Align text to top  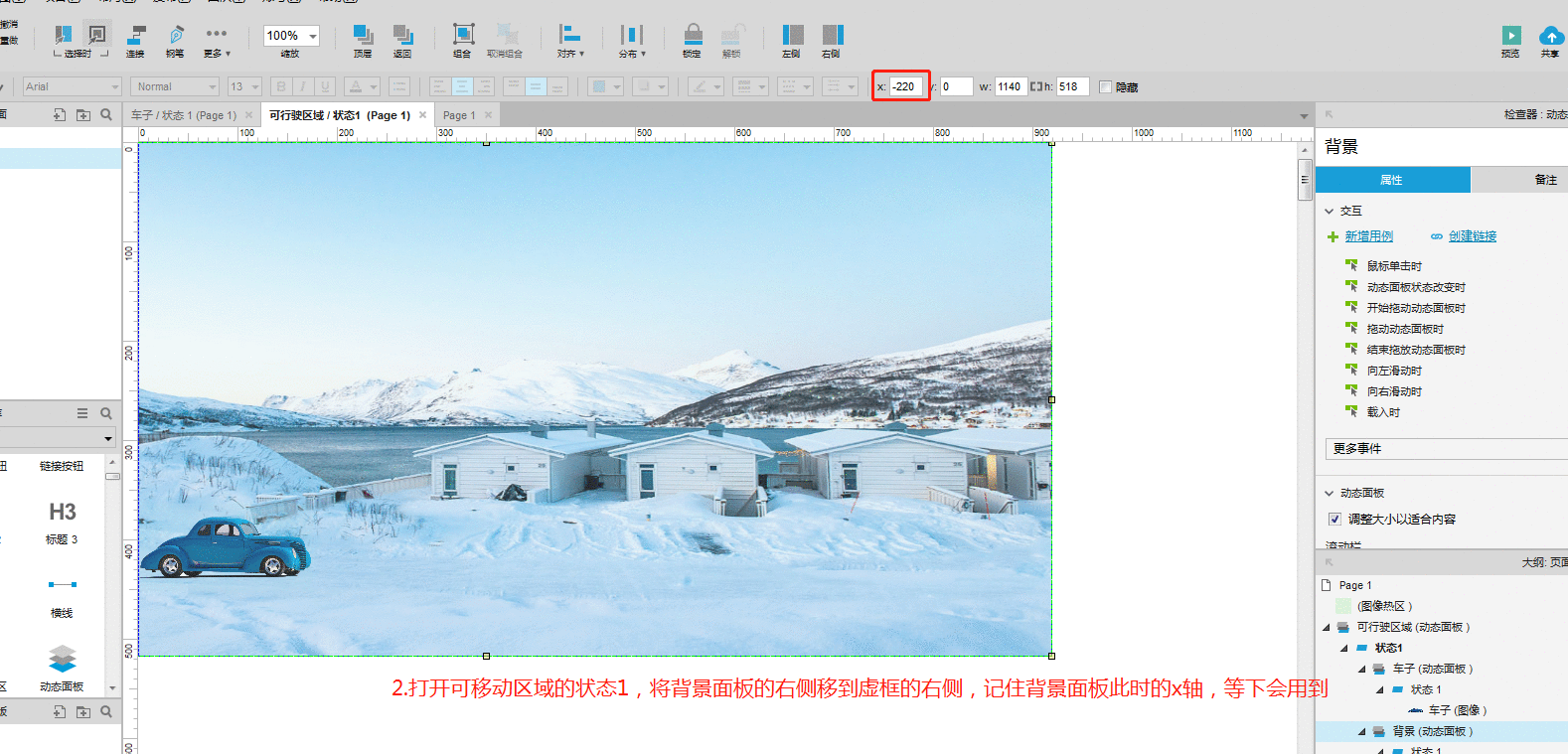click(x=514, y=86)
